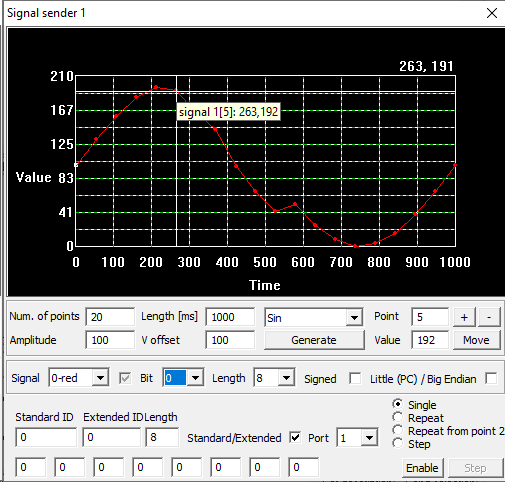
Task: Expand the Signal 0-red dropdown
Action: pyautogui.click(x=100, y=378)
